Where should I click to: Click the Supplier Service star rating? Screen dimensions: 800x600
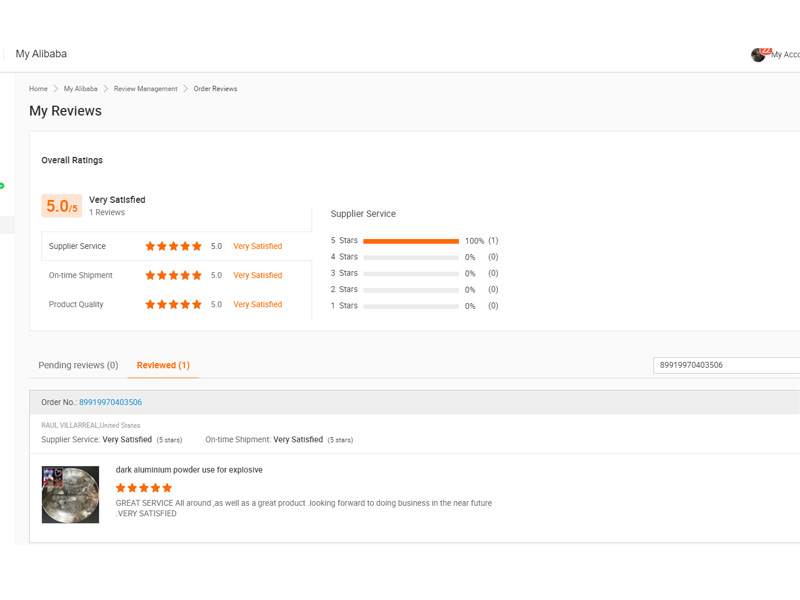174,246
